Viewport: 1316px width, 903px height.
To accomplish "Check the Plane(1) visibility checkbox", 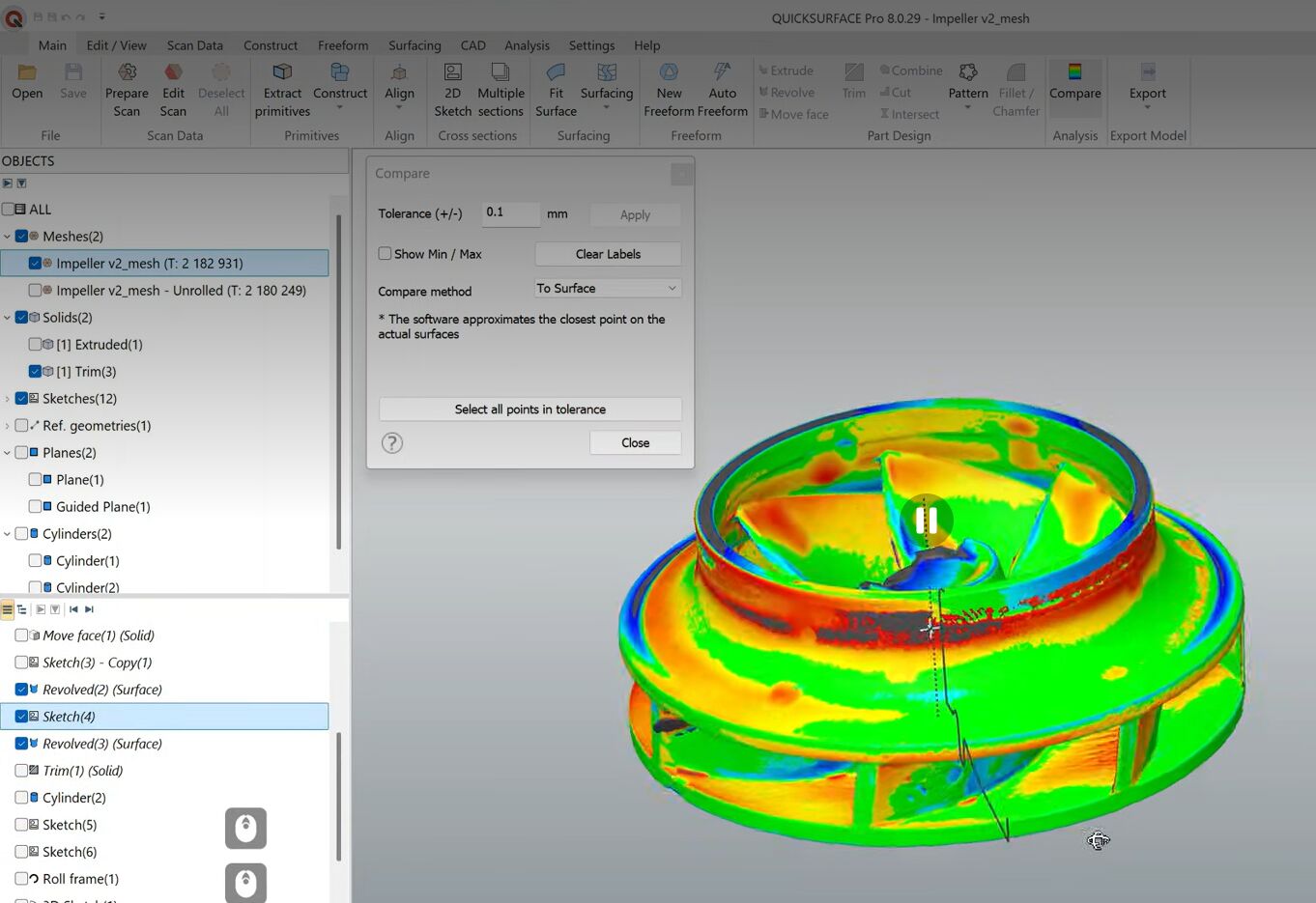I will [35, 480].
